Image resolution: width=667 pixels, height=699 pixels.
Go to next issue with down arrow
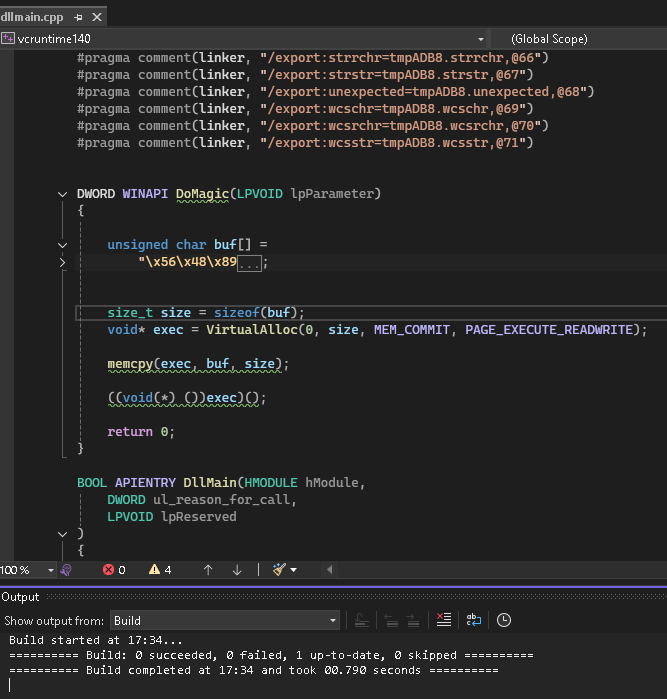[237, 570]
